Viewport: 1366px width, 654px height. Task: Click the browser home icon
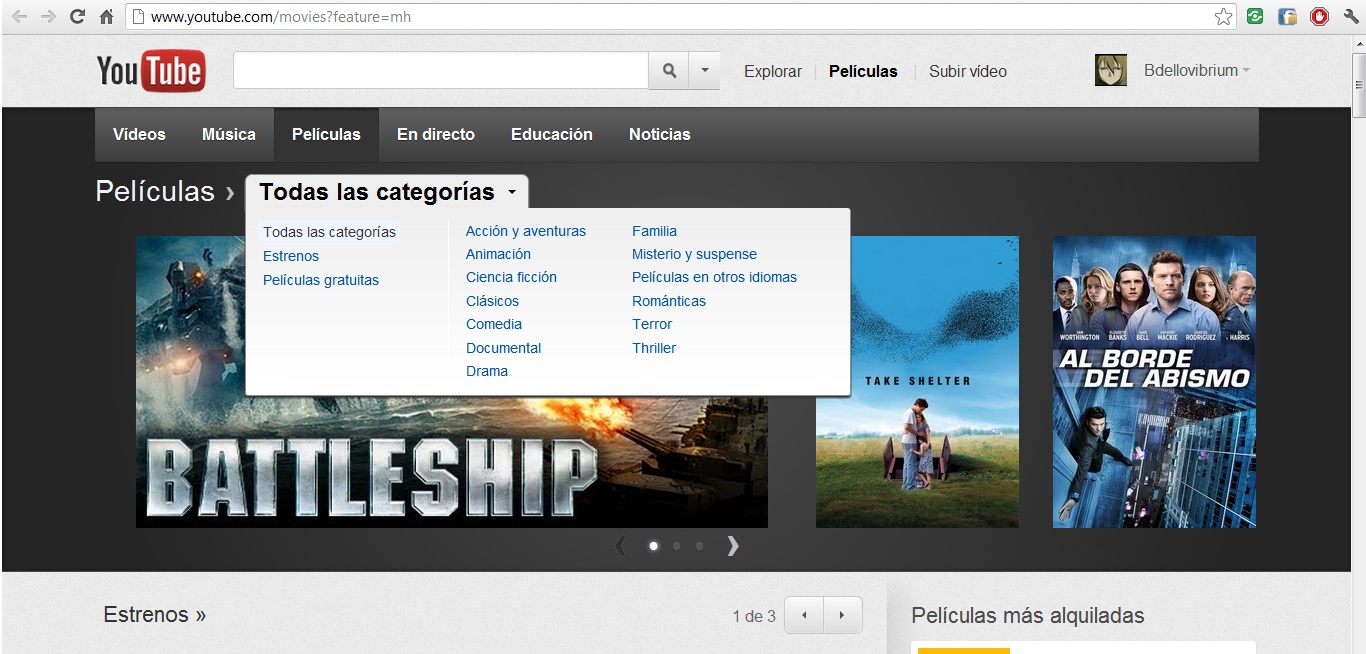tap(106, 16)
